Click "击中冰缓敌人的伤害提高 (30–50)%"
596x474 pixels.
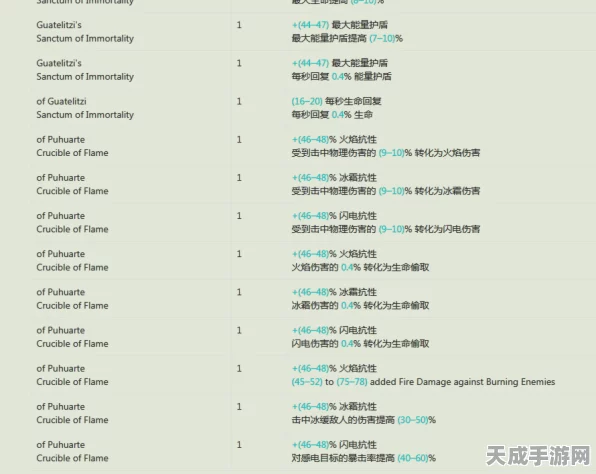tap(364, 420)
